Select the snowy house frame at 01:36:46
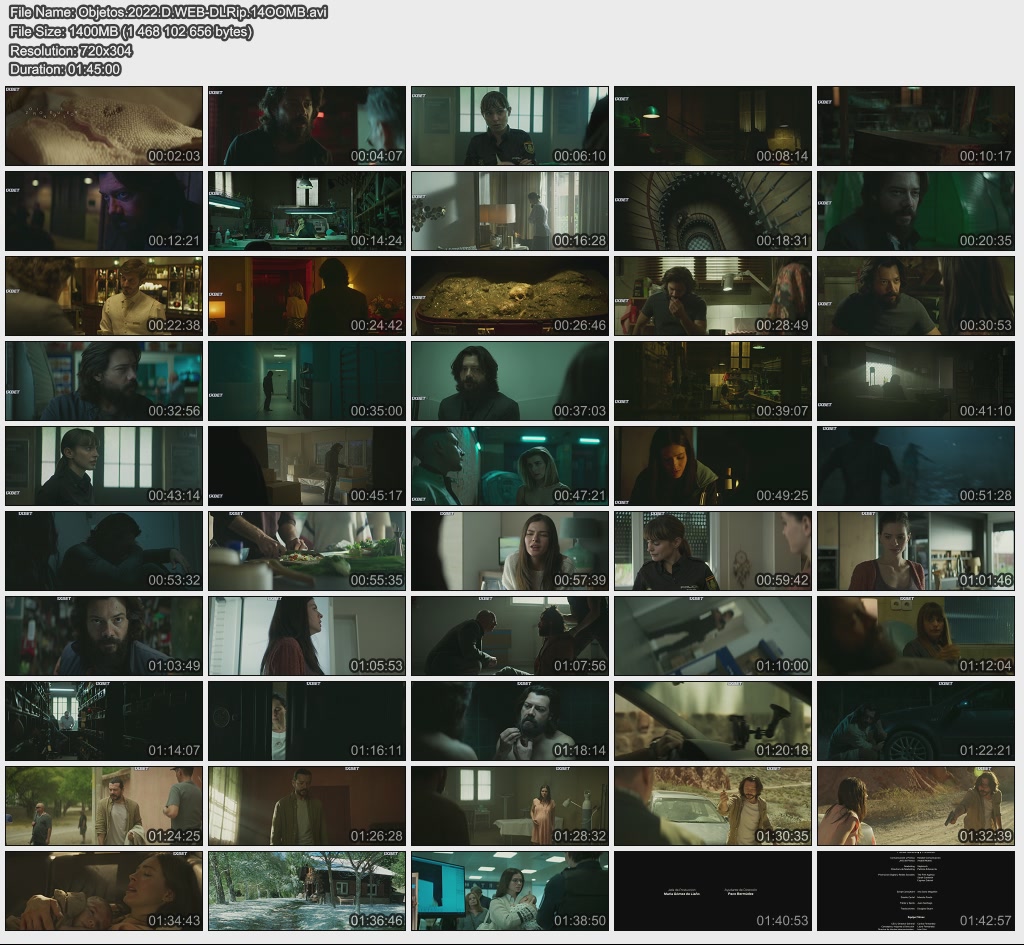 click(x=307, y=891)
